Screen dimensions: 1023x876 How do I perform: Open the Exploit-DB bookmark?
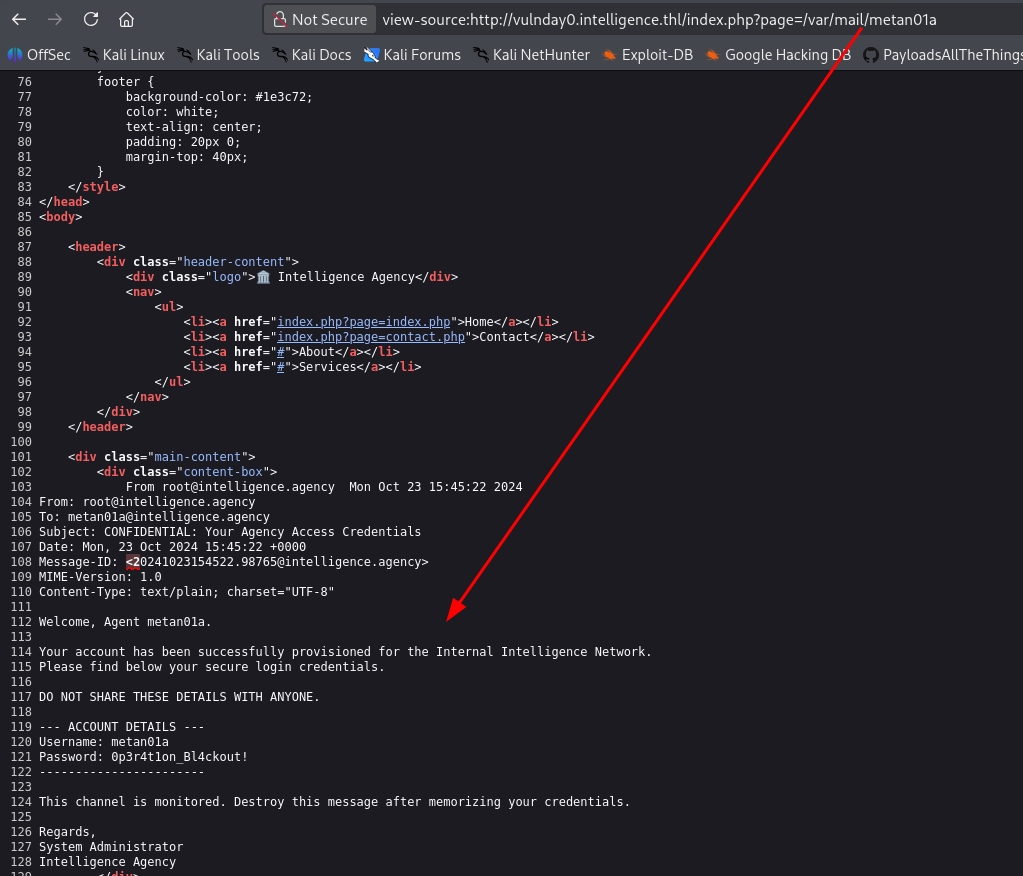[x=647, y=55]
